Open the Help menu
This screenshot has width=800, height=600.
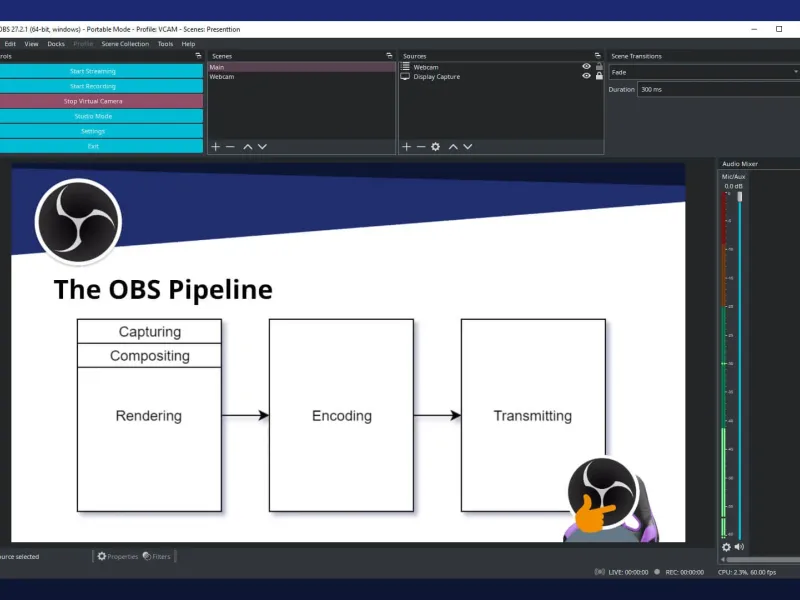pyautogui.click(x=188, y=44)
